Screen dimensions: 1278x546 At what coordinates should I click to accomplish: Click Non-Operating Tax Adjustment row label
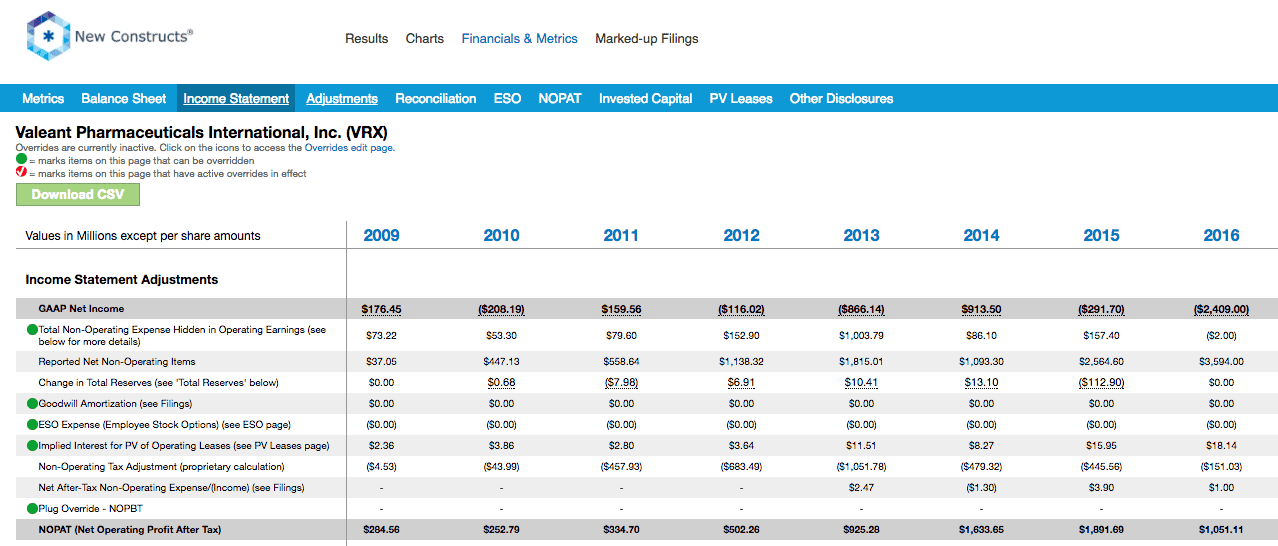161,466
